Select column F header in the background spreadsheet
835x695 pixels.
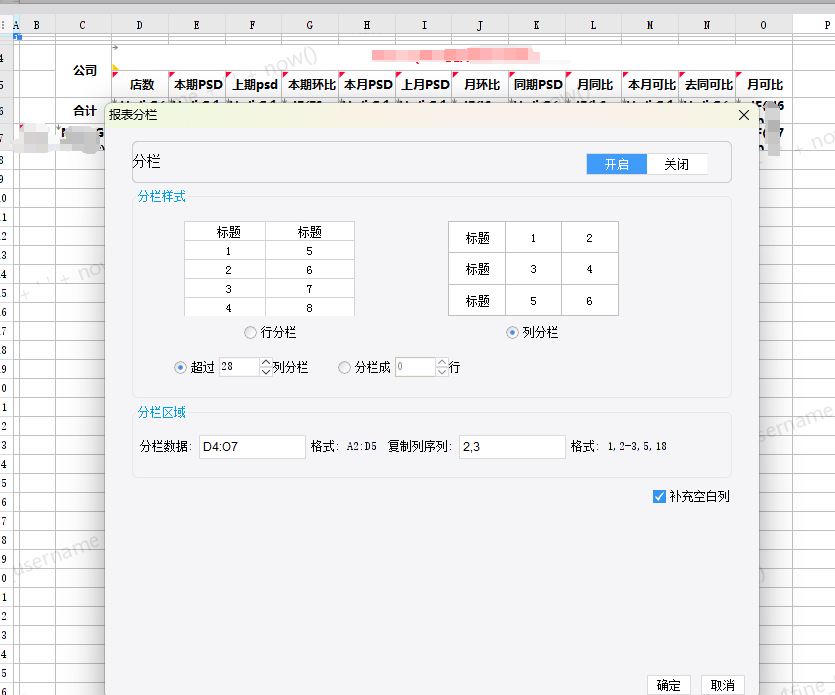pos(253,25)
